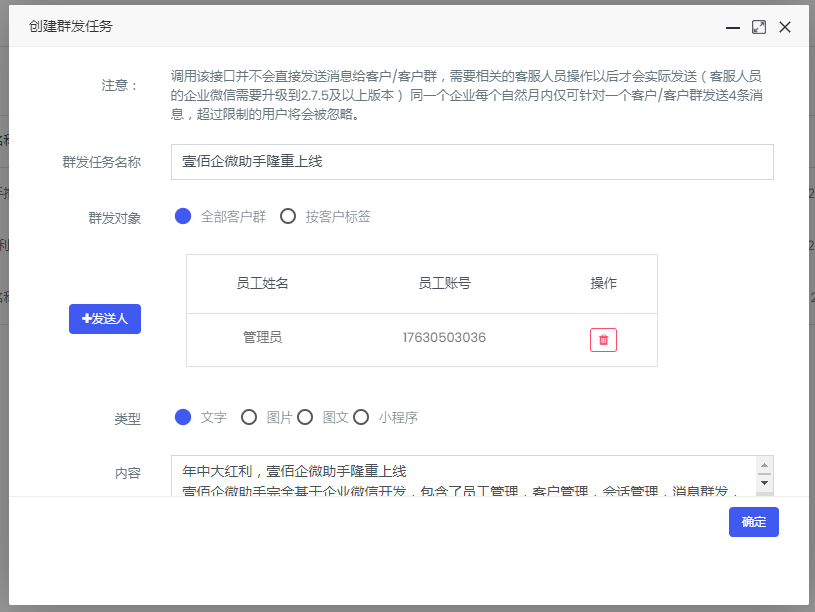815x612 pixels.
Task: Select the 全部客户群 radio option
Action: [x=183, y=216]
